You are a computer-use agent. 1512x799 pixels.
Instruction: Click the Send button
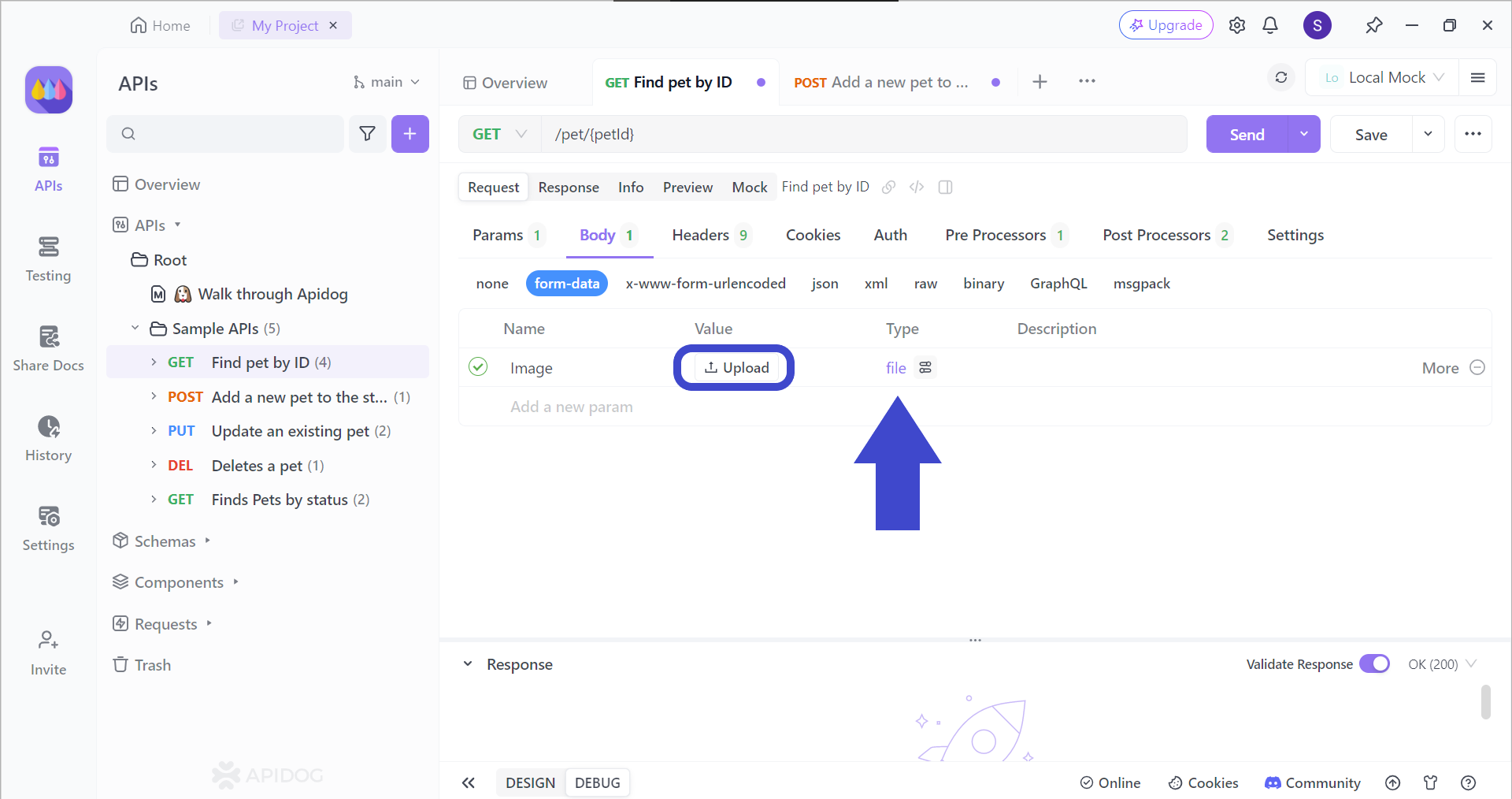tap(1247, 134)
